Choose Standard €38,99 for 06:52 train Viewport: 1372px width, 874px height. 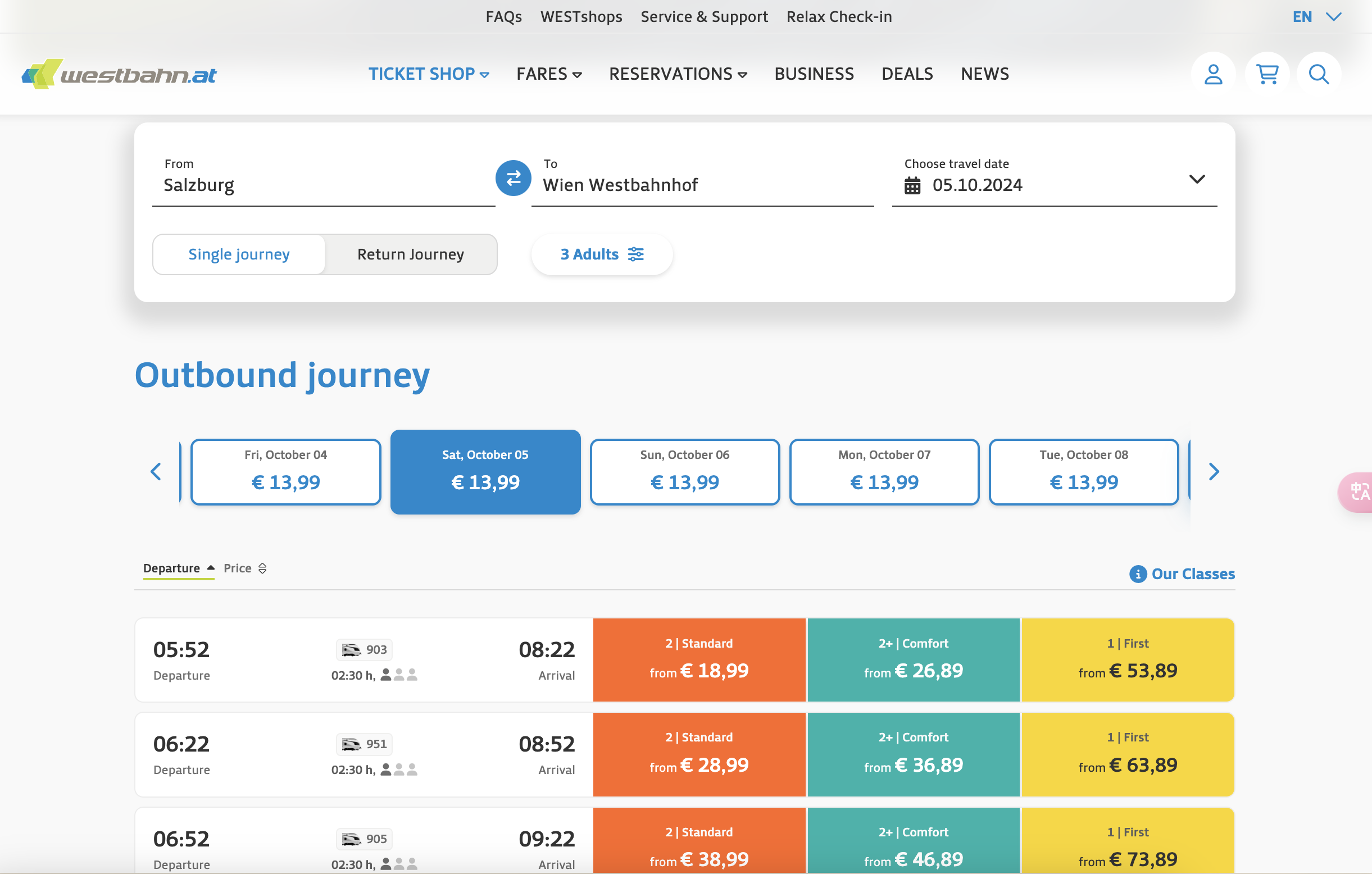coord(699,840)
